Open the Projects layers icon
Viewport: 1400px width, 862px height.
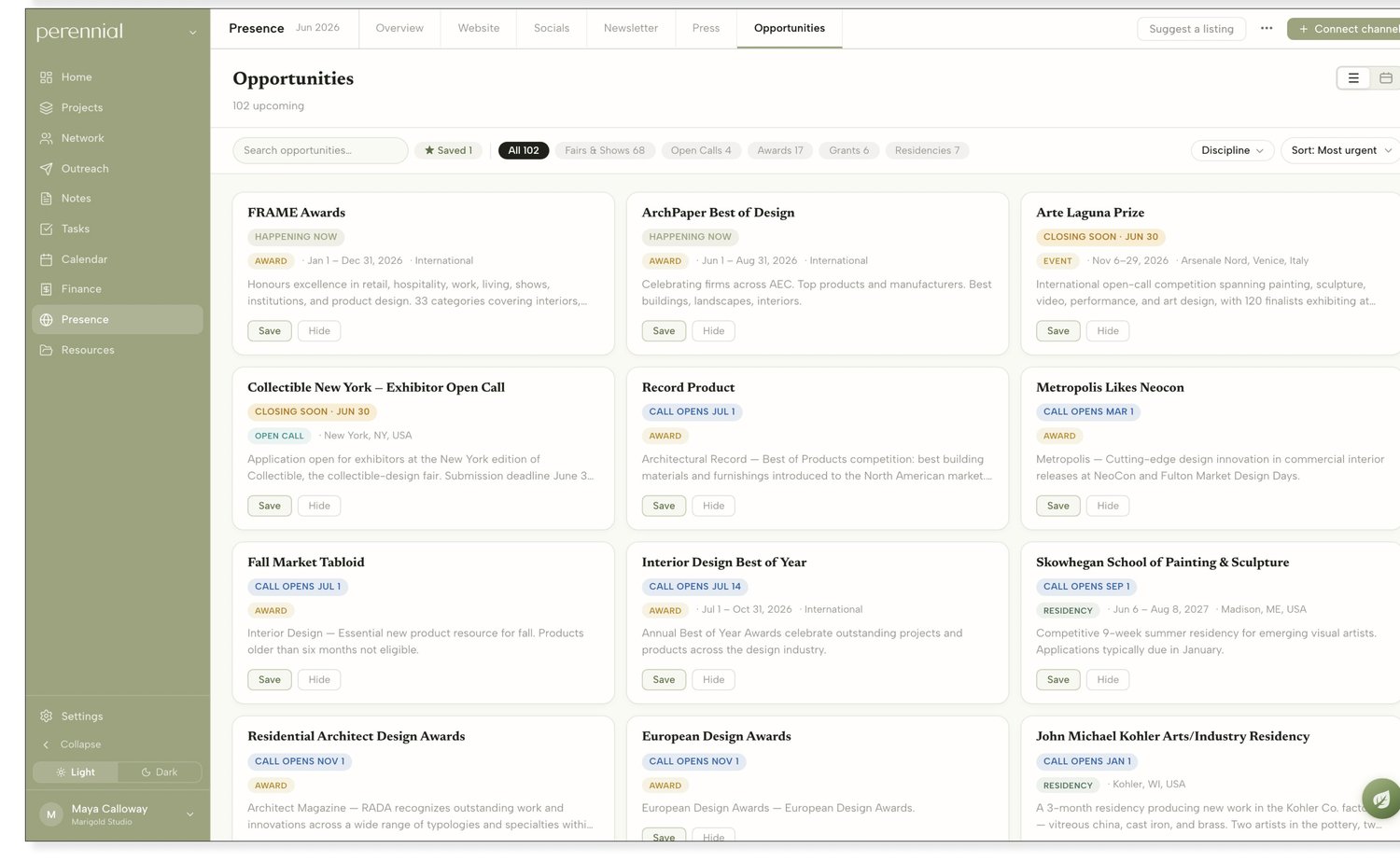(x=46, y=108)
